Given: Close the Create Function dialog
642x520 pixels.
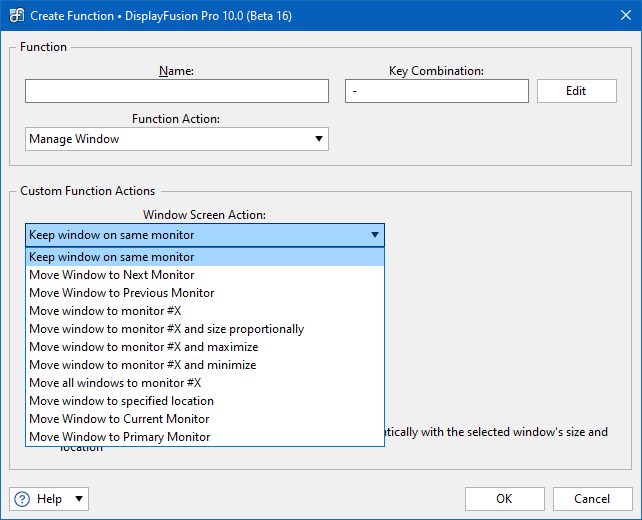Looking at the screenshot, I should tap(626, 15).
